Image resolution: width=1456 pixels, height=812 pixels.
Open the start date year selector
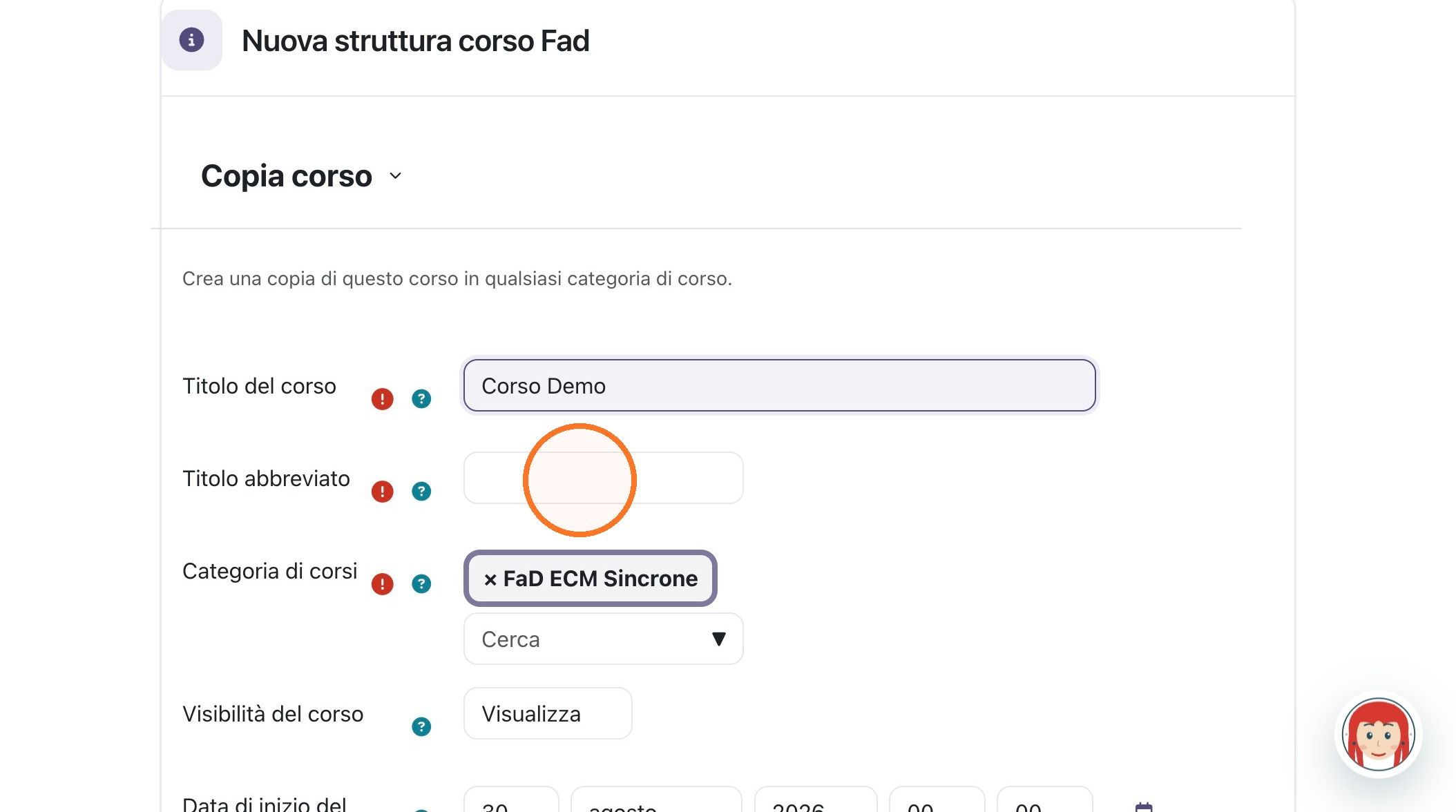tap(816, 801)
